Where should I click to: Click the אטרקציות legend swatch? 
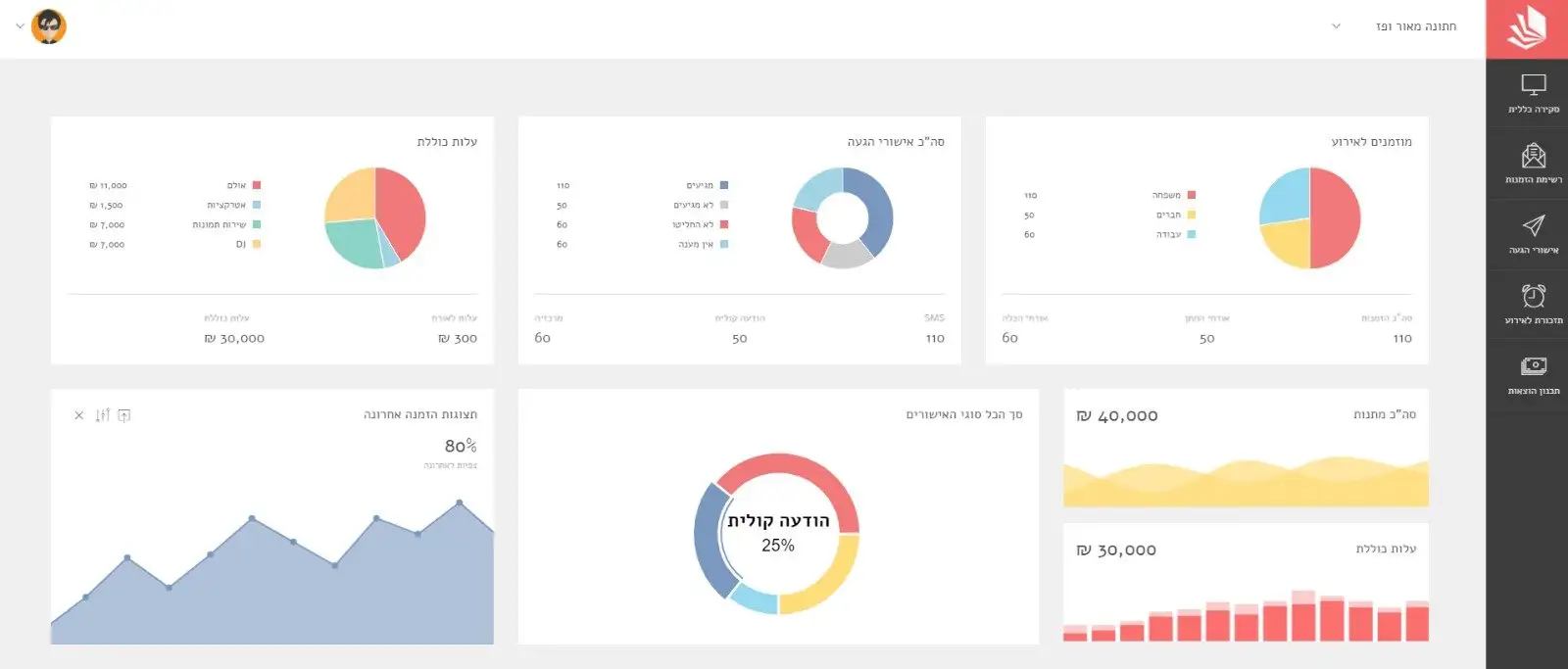257,205
